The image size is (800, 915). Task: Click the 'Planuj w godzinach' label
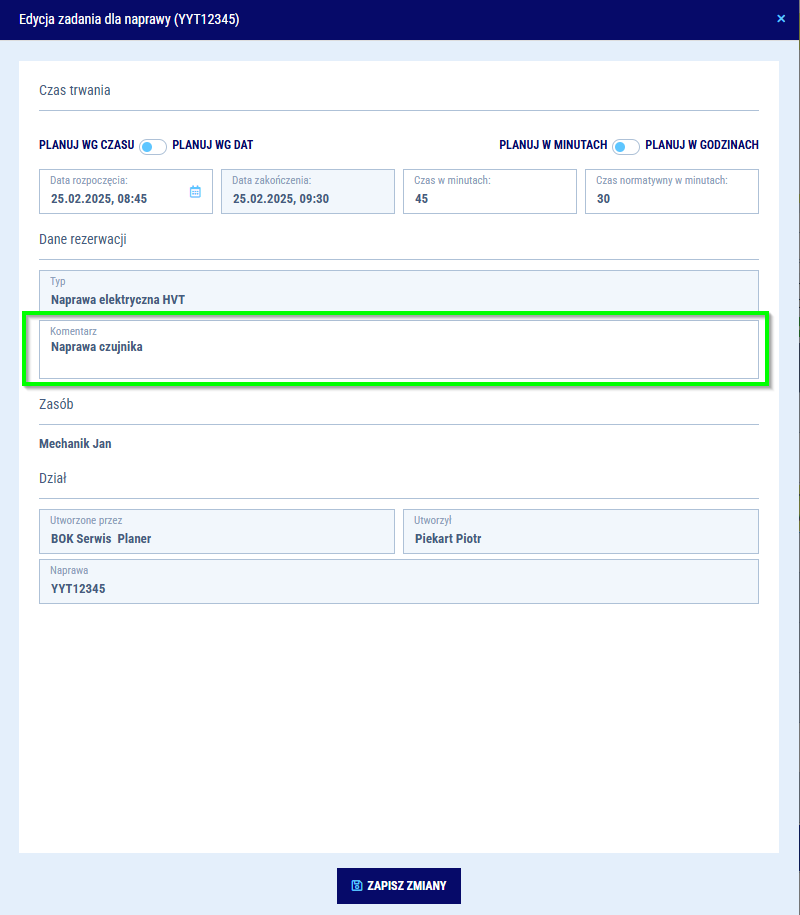(701, 145)
